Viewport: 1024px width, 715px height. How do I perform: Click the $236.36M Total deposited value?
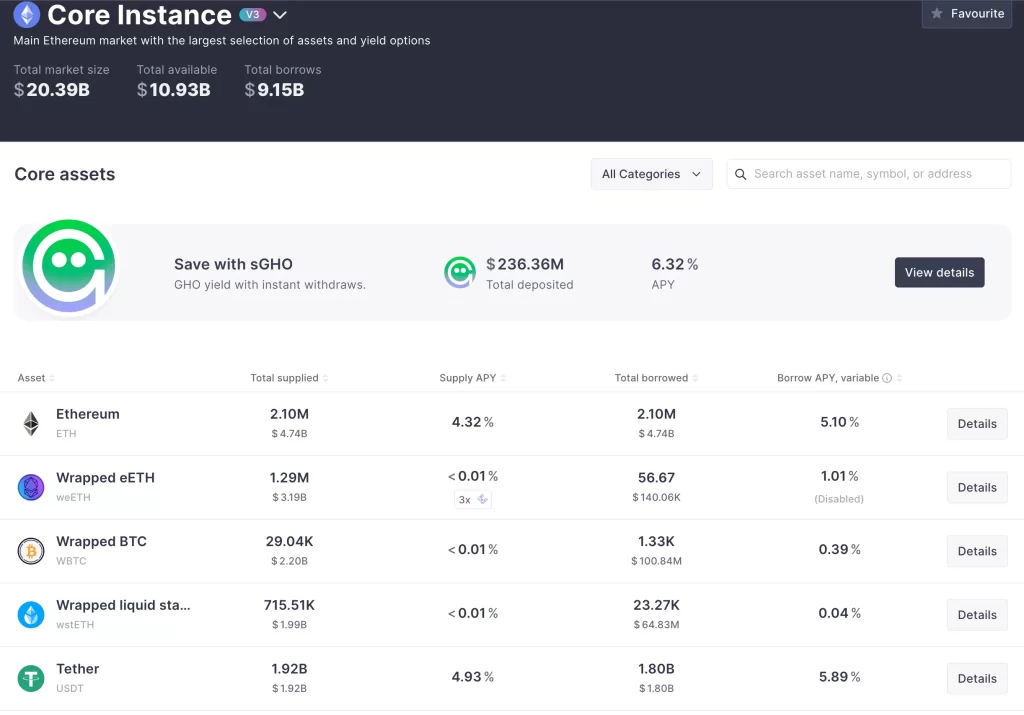coord(525,264)
